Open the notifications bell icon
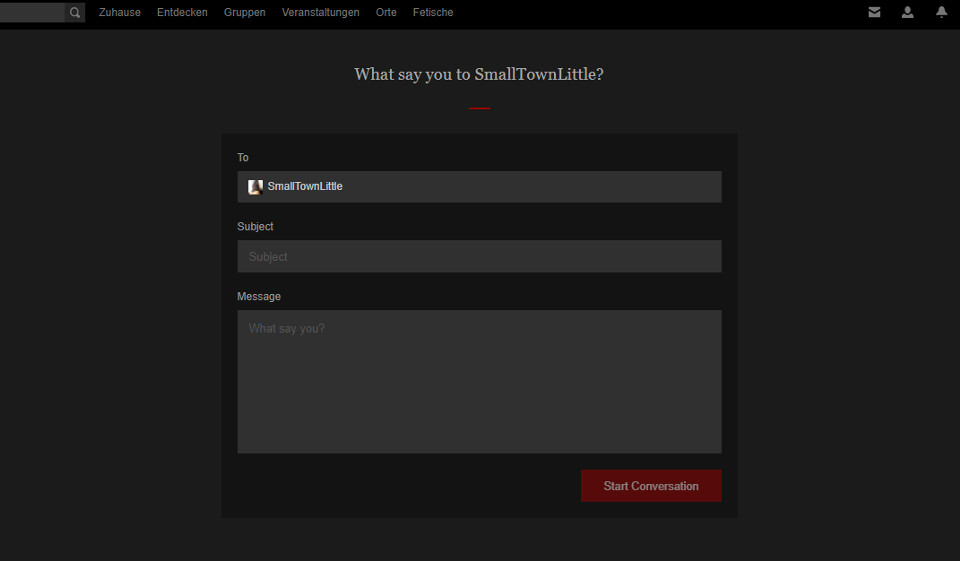This screenshot has width=960, height=561. click(x=941, y=12)
